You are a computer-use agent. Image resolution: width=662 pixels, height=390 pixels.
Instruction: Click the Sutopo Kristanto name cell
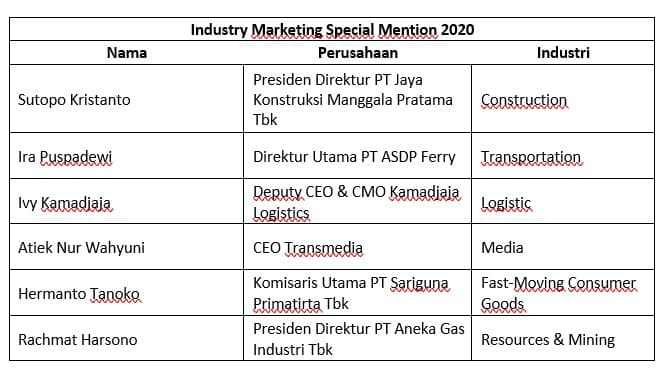[x=127, y=99]
